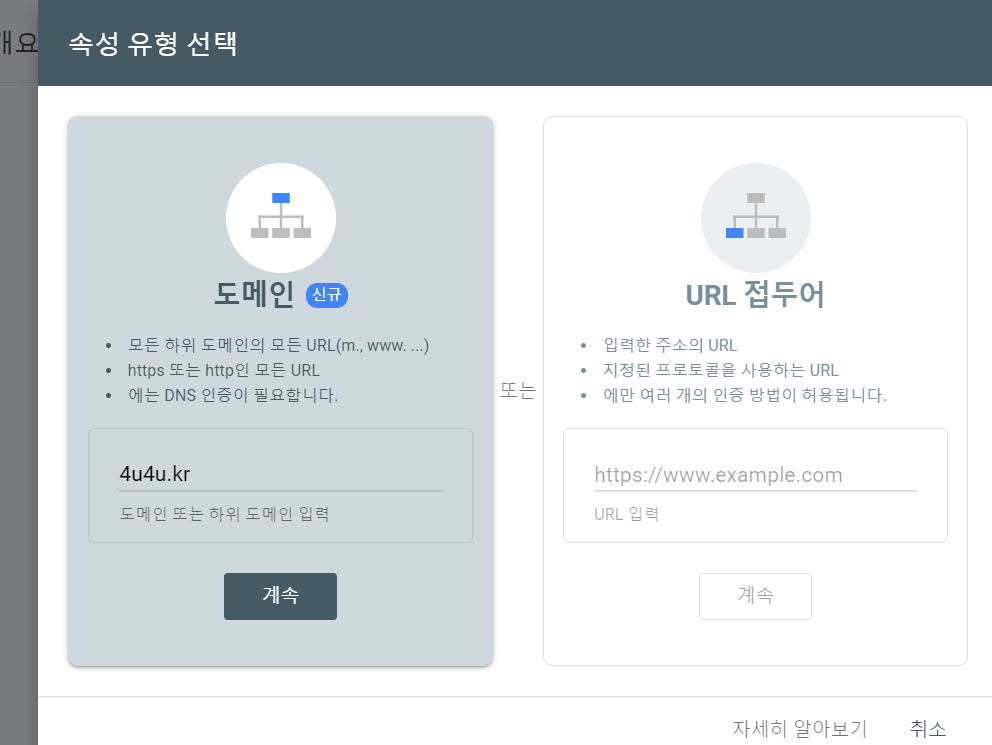Click the 또는 divider label between cards
Viewport: 992px width, 745px height.
click(518, 391)
